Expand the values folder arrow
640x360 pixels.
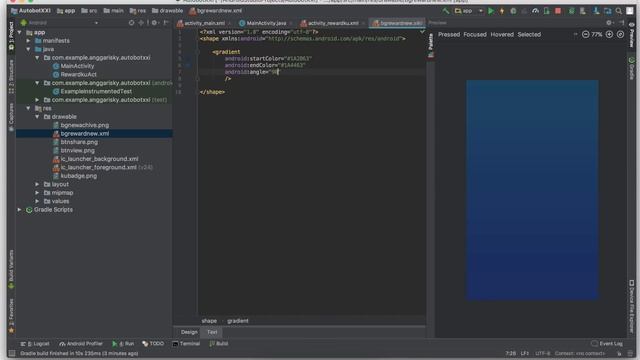click(x=37, y=201)
